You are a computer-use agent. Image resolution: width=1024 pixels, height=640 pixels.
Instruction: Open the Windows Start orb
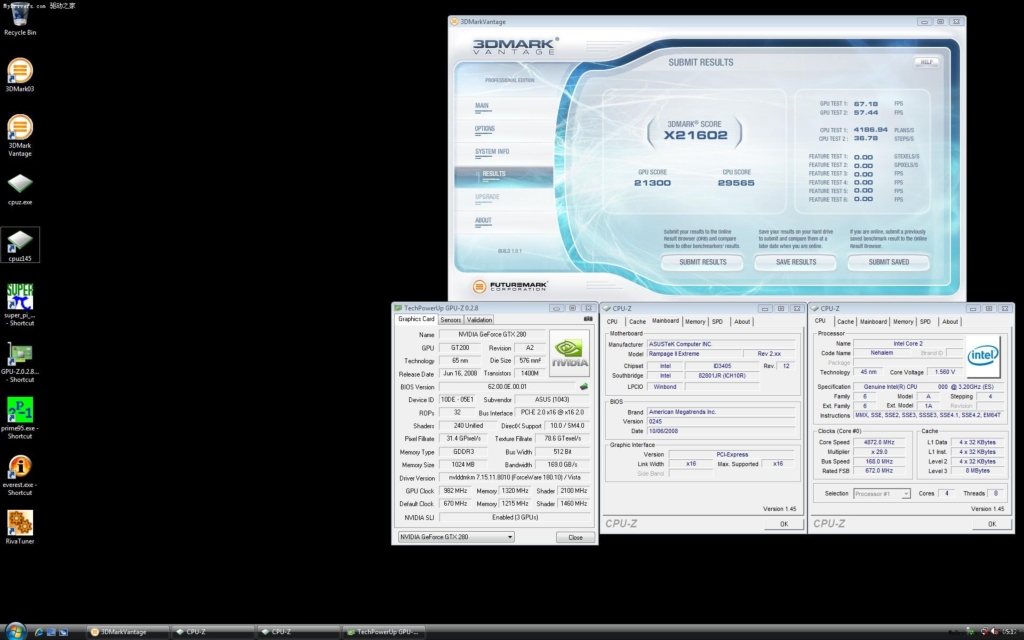tap(15, 631)
